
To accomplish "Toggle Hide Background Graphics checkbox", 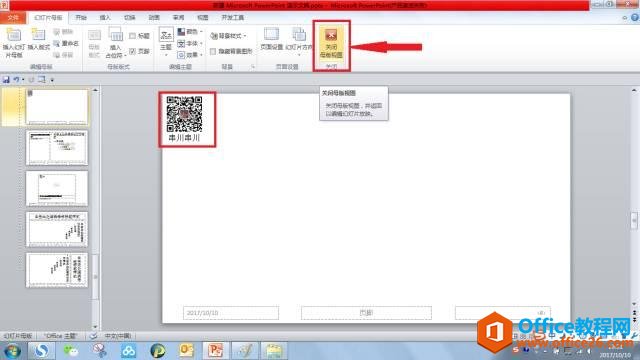I will pos(213,51).
